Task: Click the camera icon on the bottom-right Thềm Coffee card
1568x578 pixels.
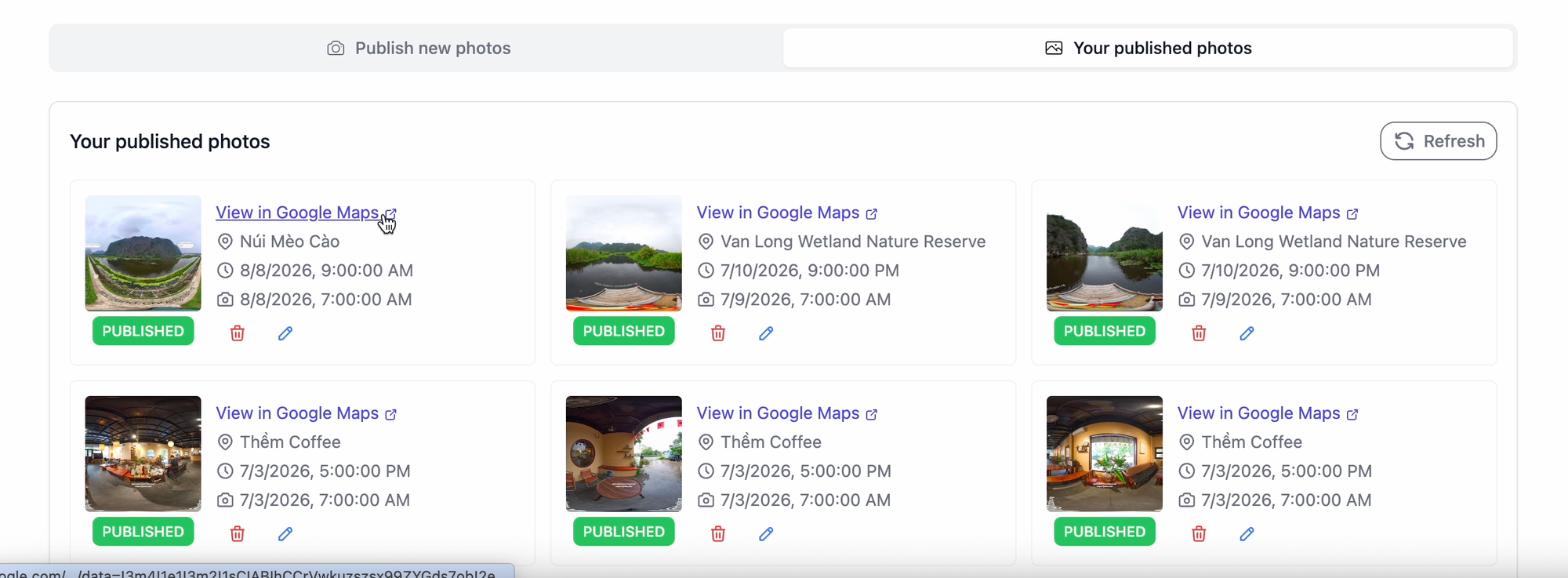Action: pos(1187,500)
